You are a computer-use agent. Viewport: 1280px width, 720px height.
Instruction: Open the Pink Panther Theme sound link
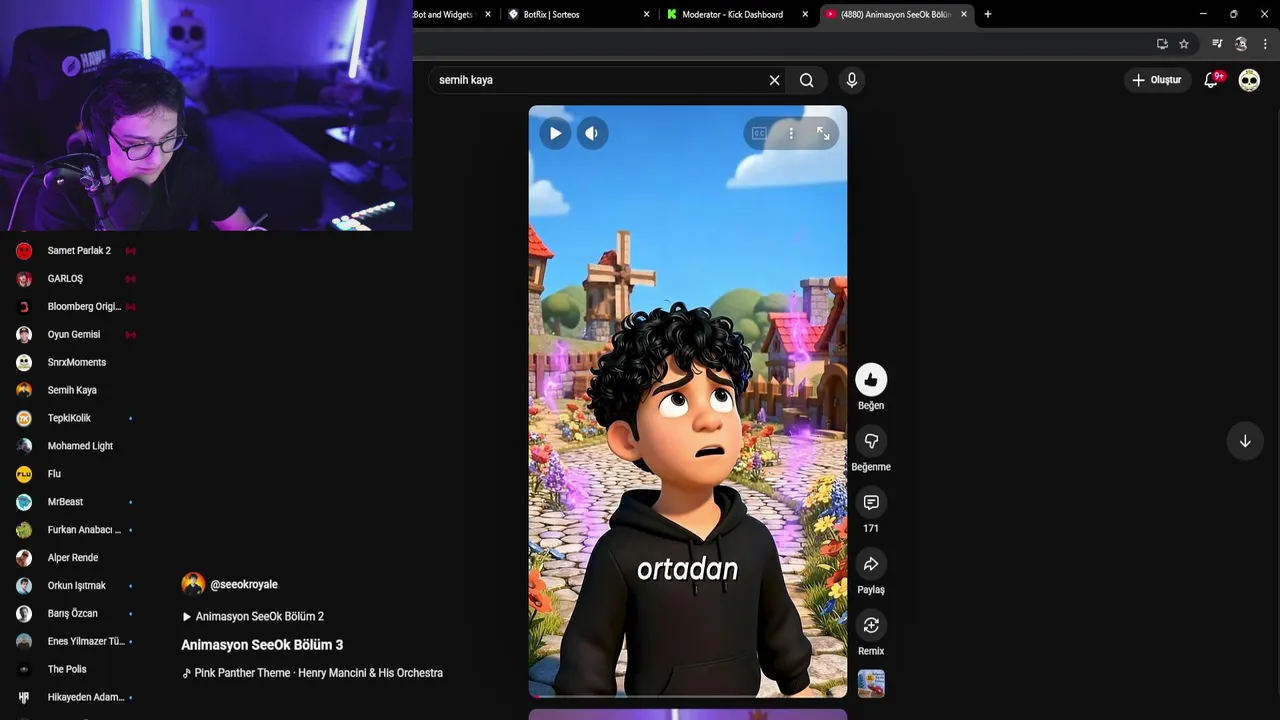pyautogui.click(x=312, y=673)
